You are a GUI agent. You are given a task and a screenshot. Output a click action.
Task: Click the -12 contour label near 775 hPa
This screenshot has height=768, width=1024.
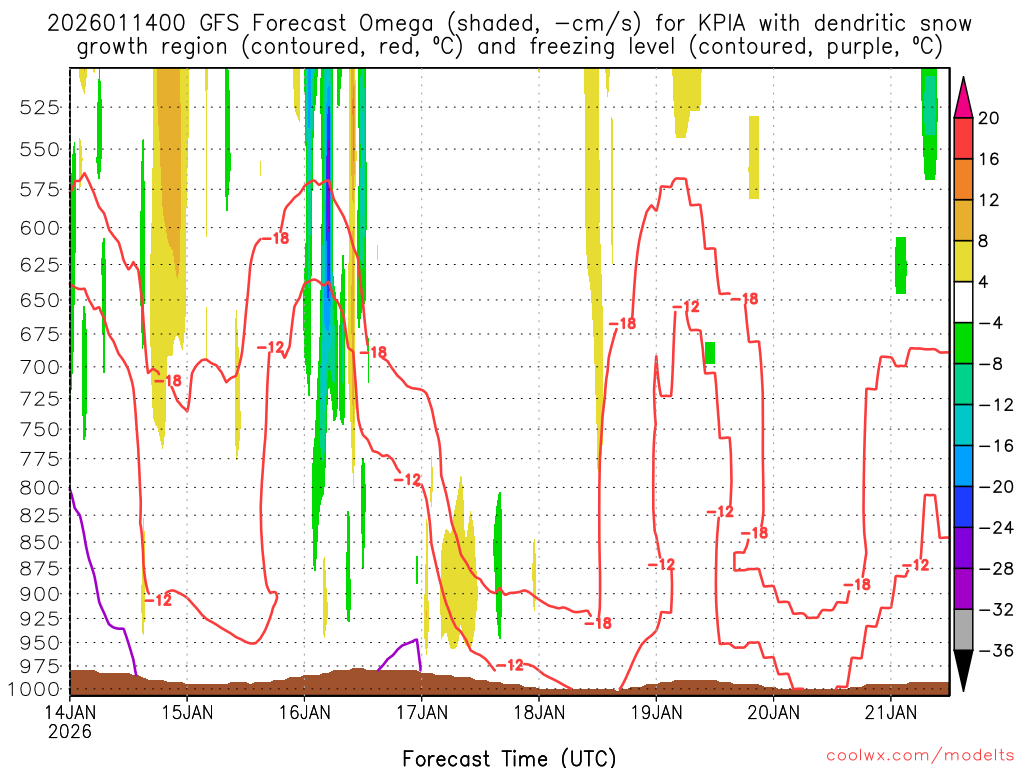point(408,480)
